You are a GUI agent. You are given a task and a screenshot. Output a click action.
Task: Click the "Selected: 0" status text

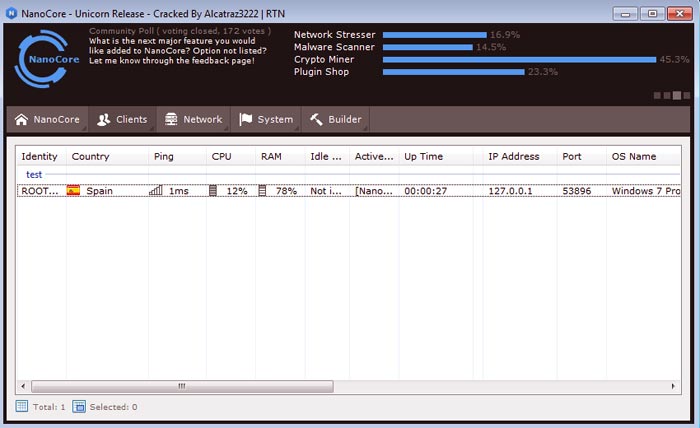coord(113,407)
